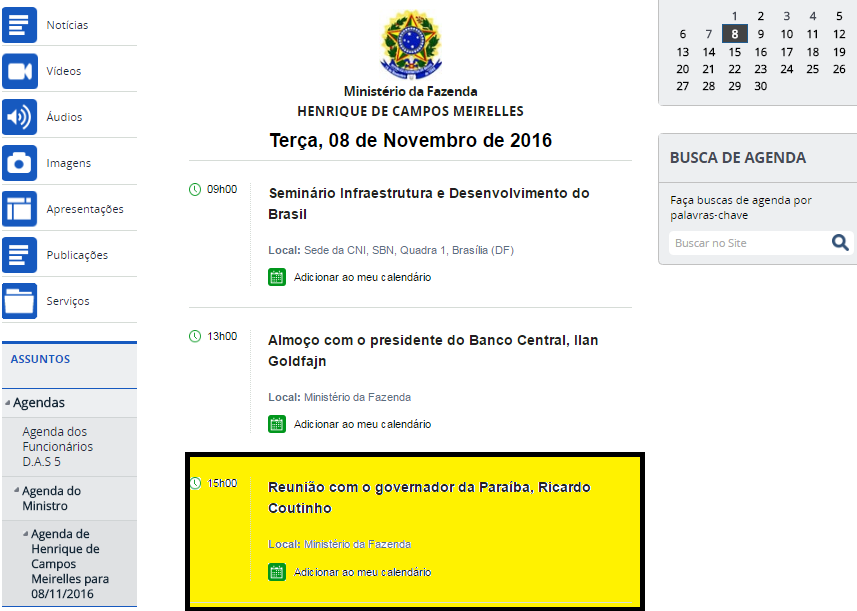The image size is (857, 611).
Task: Open the Seminário Infraestrutura e Desenvolvimento title
Action: click(x=428, y=203)
